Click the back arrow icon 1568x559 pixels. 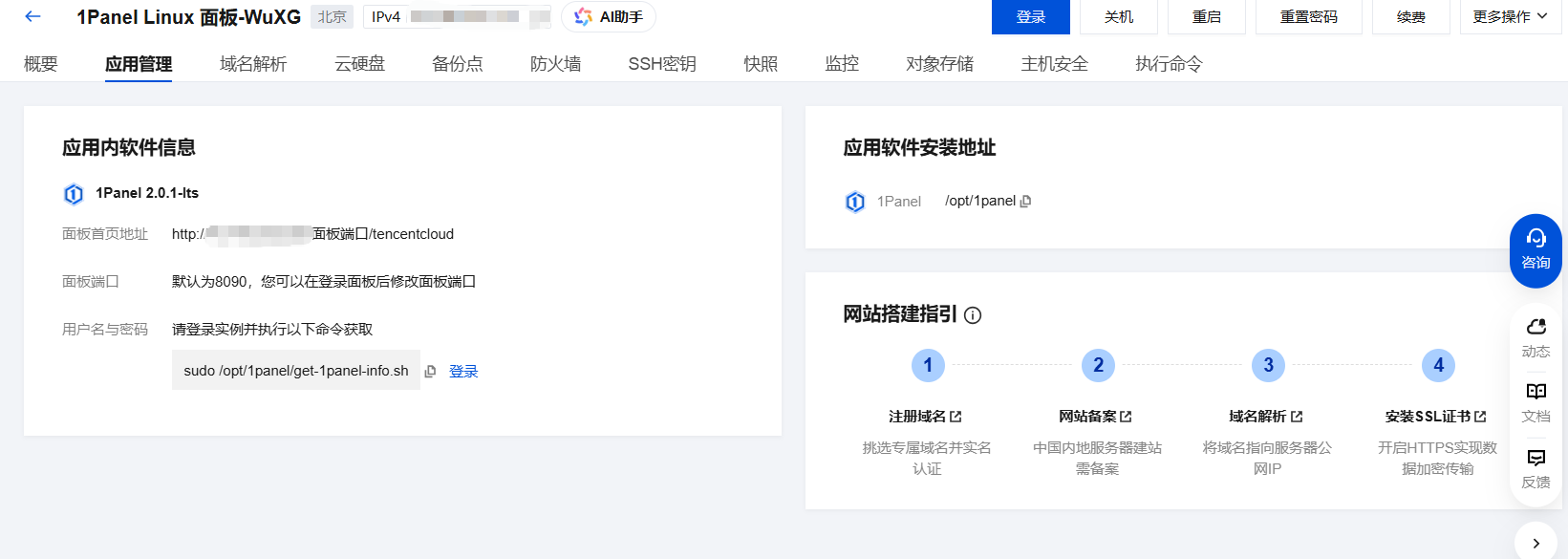[33, 16]
